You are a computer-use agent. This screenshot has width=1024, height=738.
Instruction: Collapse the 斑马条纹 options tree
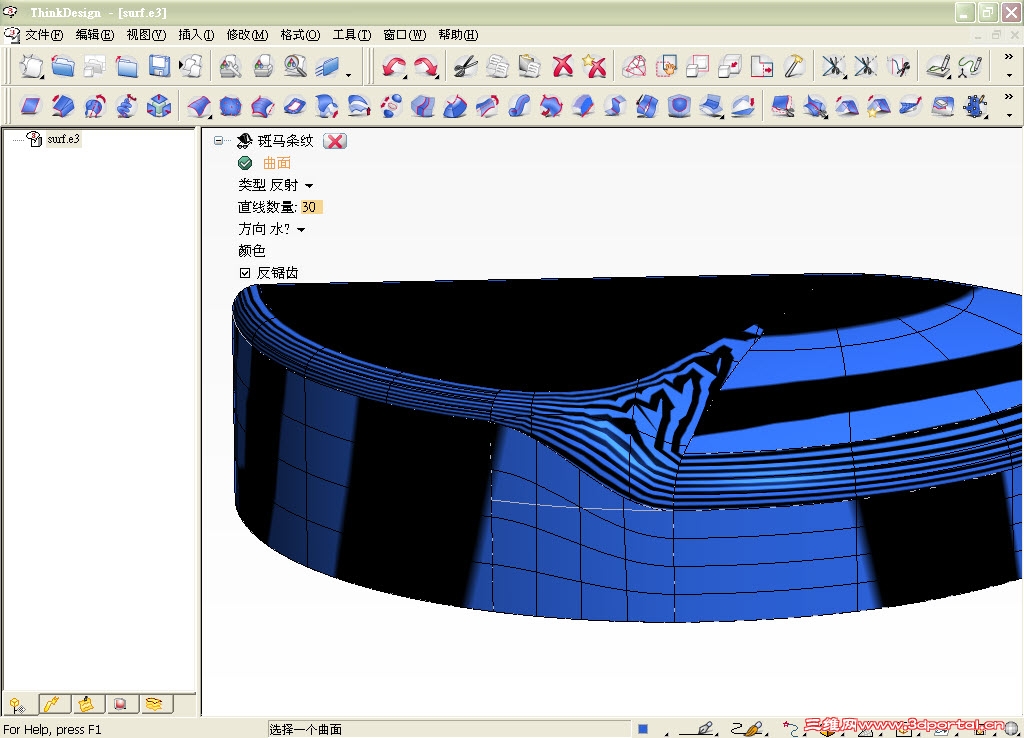[219, 141]
